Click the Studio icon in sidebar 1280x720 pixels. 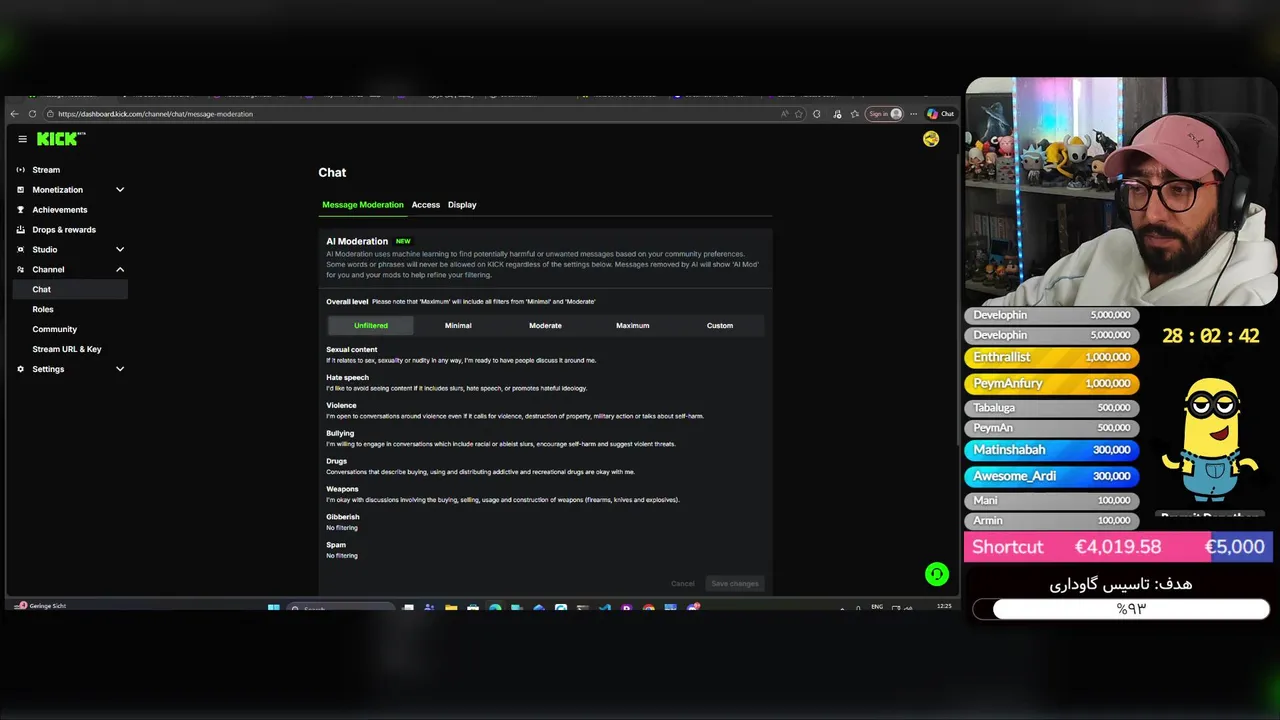[x=21, y=250]
